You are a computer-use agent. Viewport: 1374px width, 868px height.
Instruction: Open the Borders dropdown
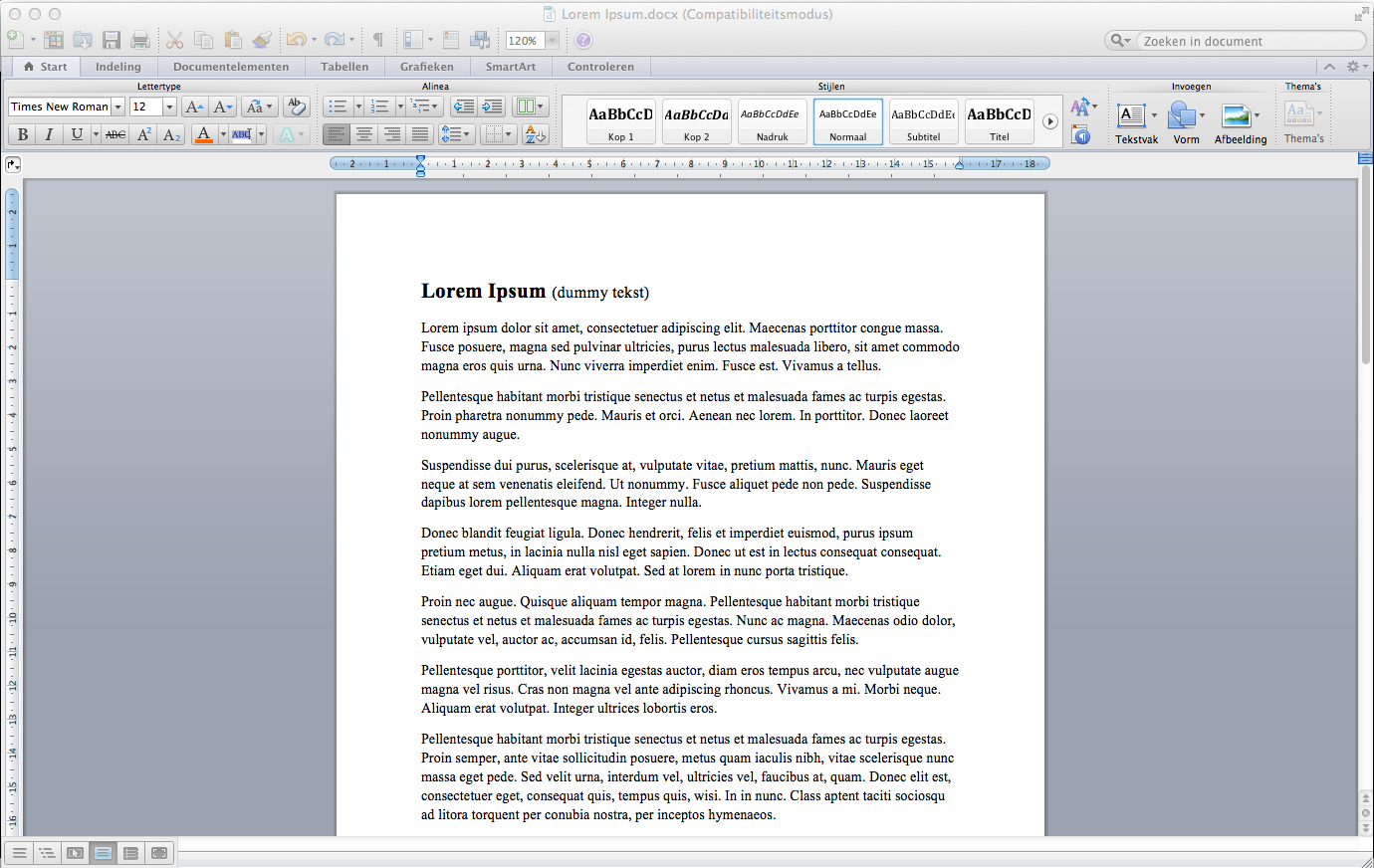(x=497, y=134)
